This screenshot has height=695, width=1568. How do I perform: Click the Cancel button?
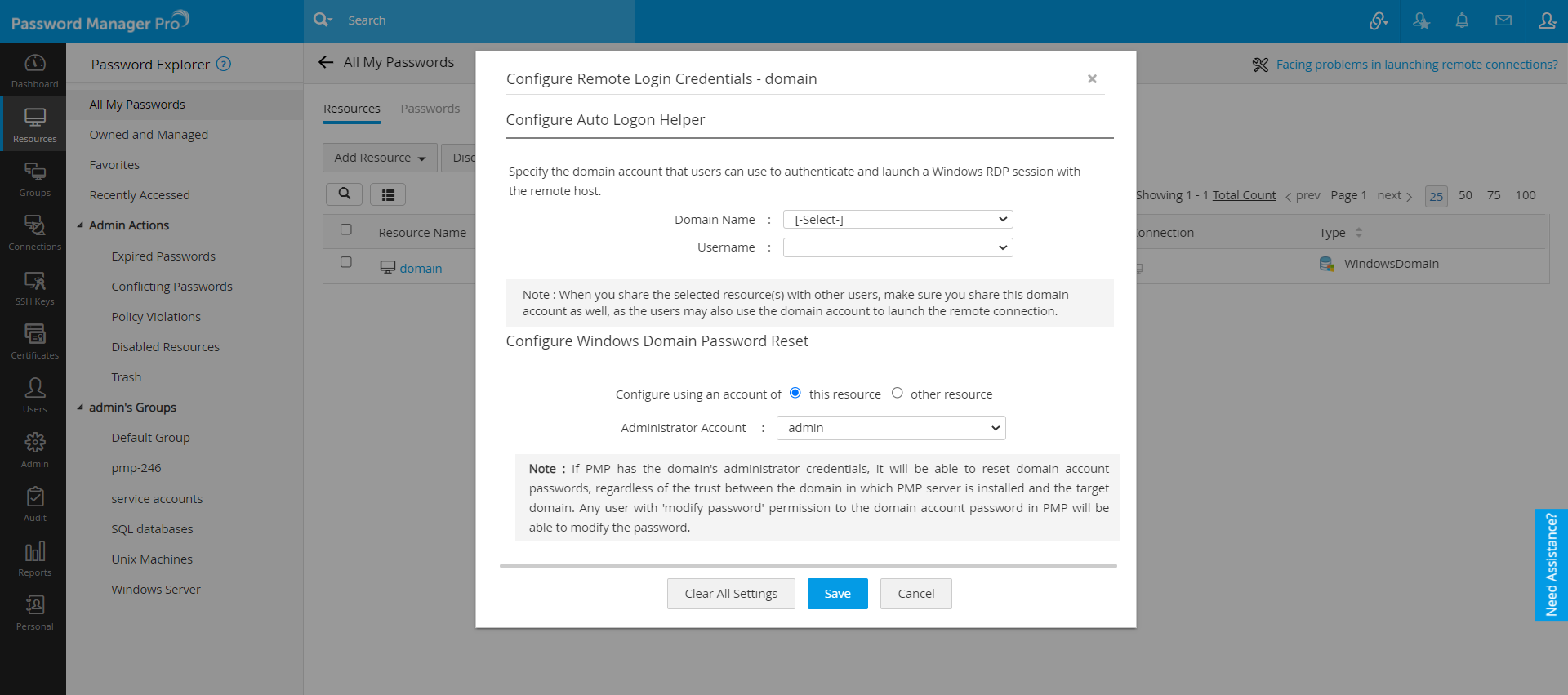point(916,594)
